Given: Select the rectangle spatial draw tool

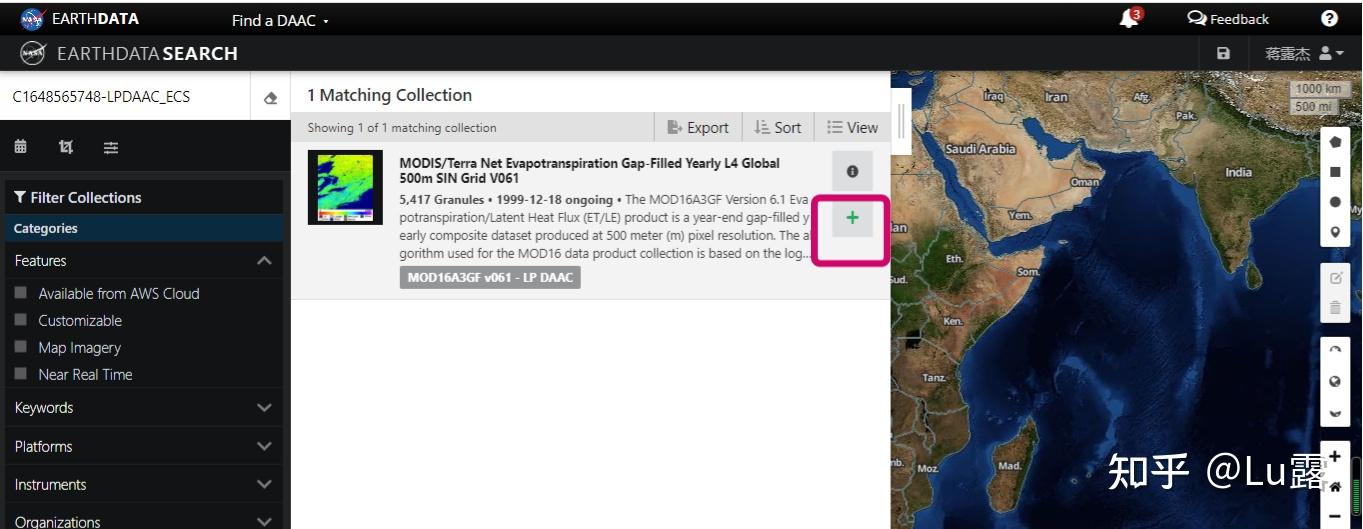Looking at the screenshot, I should click(x=1335, y=172).
